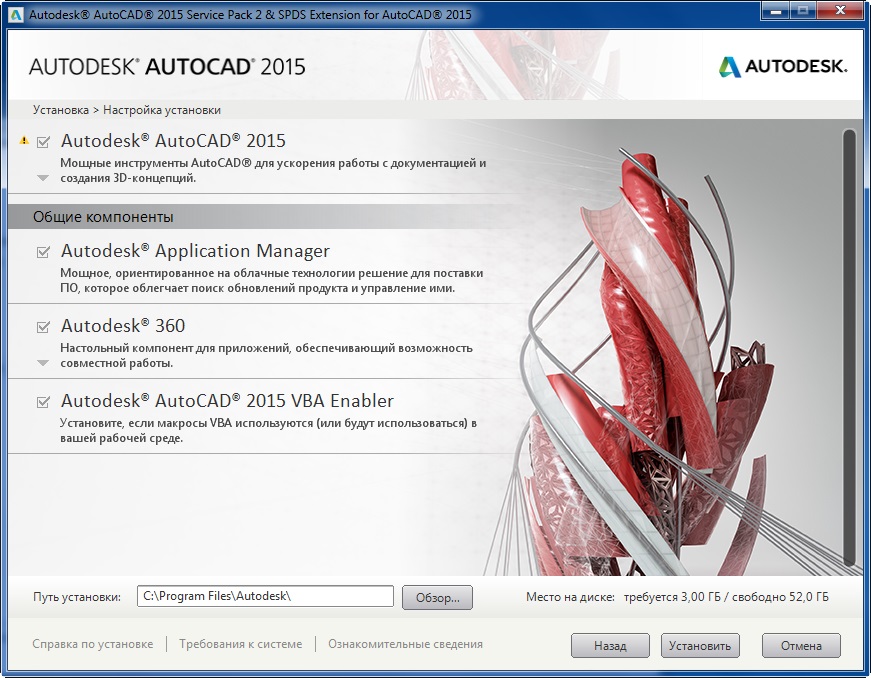Click the Отмена button

[x=801, y=645]
